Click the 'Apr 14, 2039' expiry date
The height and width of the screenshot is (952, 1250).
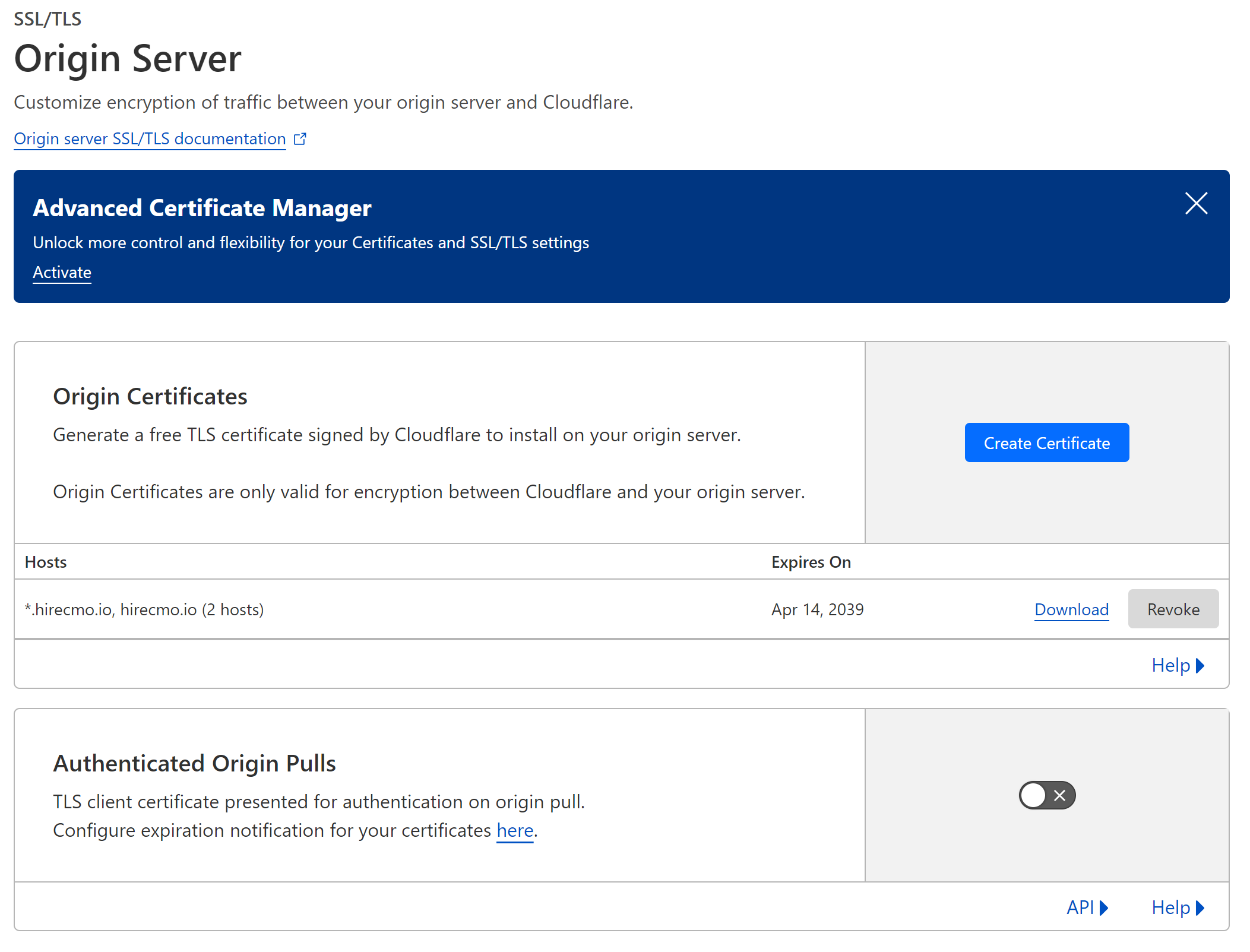tap(817, 610)
